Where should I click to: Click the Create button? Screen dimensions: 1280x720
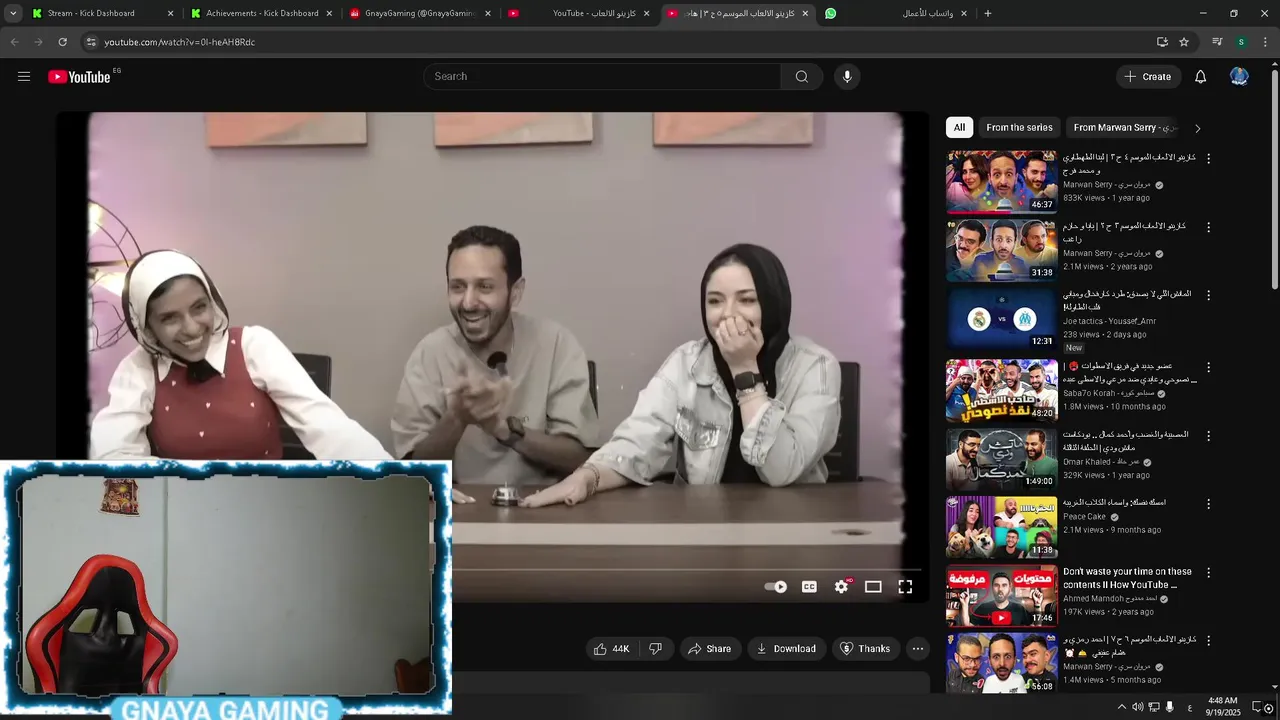click(x=1148, y=77)
